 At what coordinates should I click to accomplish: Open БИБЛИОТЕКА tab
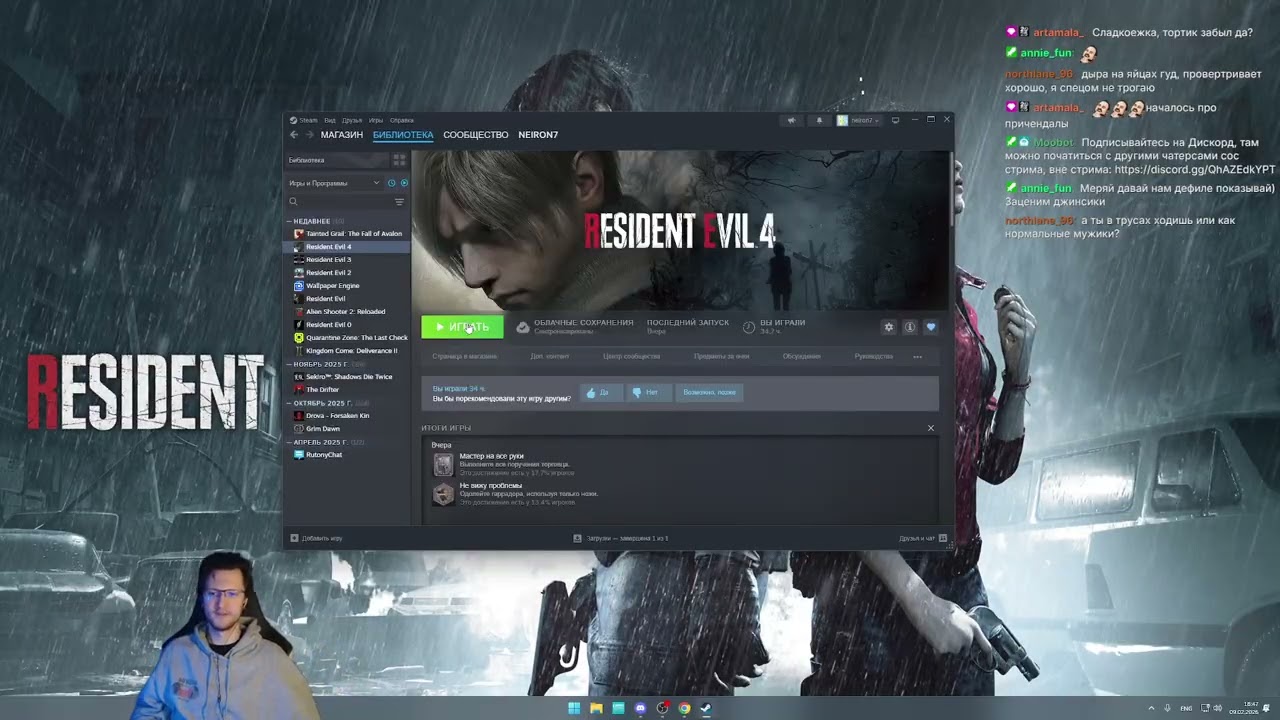click(403, 135)
